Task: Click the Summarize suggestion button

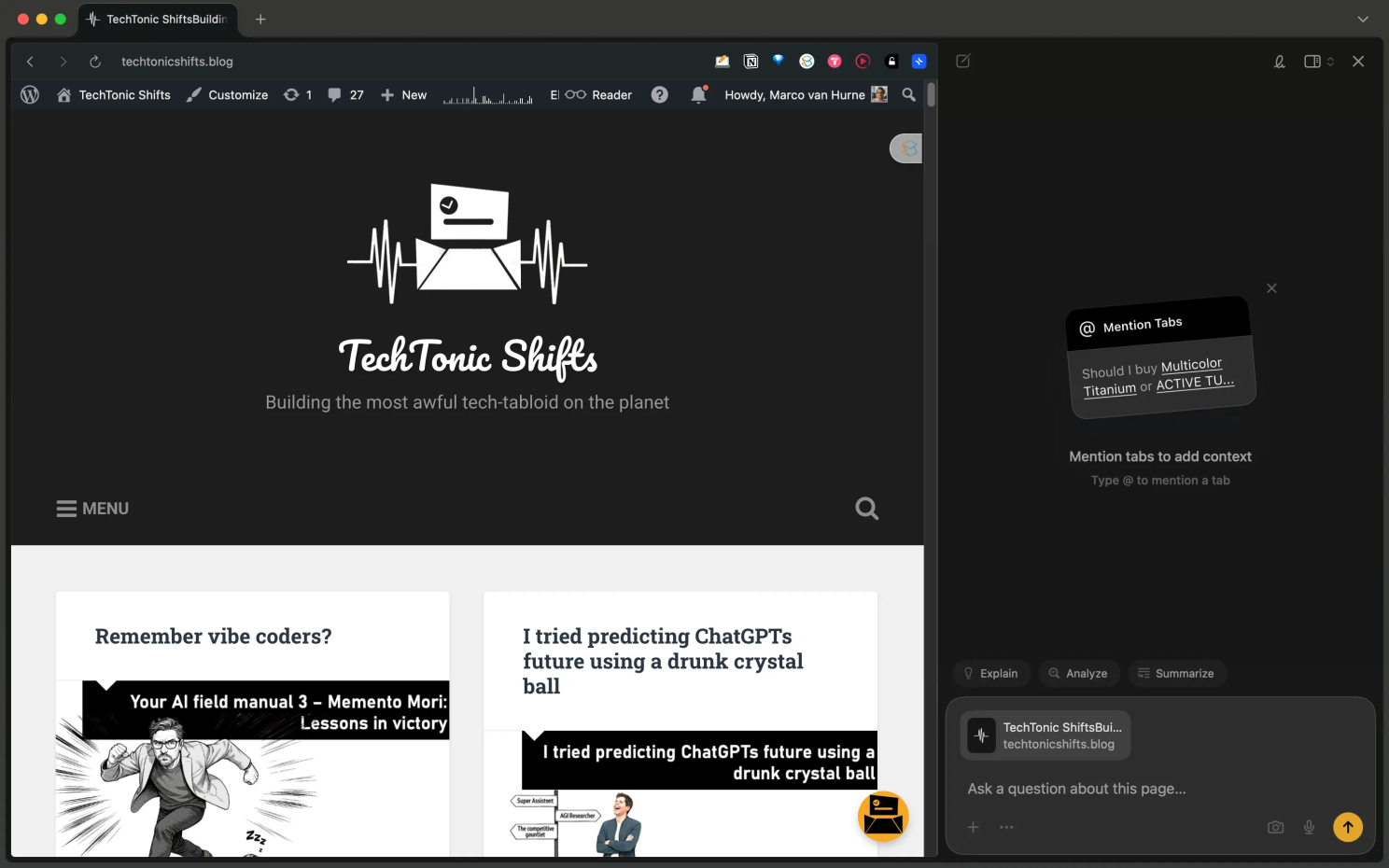Action: coord(1176,673)
